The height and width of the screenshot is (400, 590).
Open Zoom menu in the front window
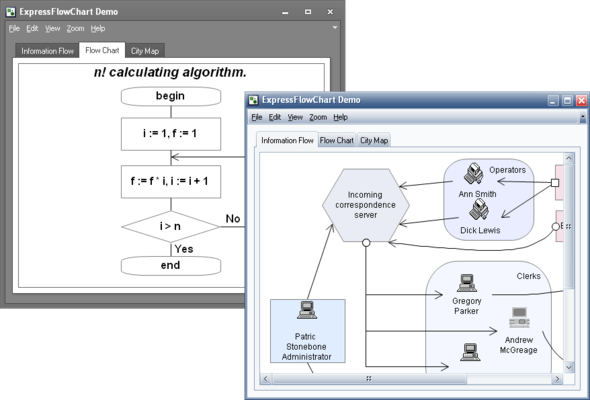[318, 117]
